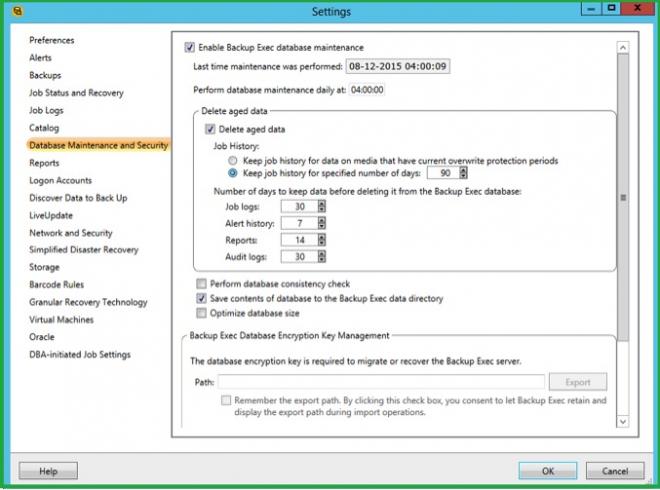This screenshot has height=490, width=660.
Task: Click the Export button
Action: [578, 382]
